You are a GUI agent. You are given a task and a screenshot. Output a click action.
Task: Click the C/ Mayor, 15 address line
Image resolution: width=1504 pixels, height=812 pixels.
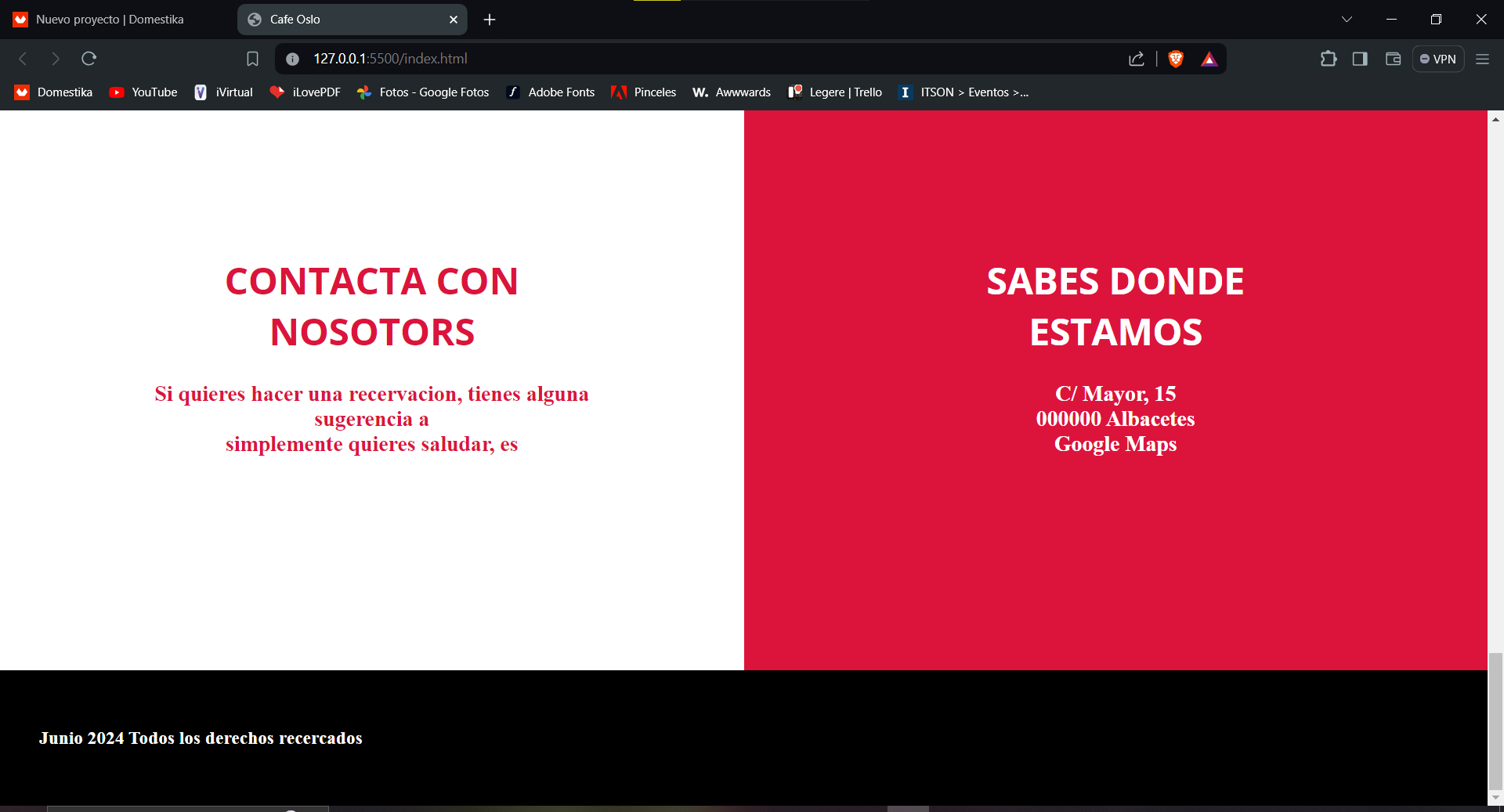tap(1115, 394)
